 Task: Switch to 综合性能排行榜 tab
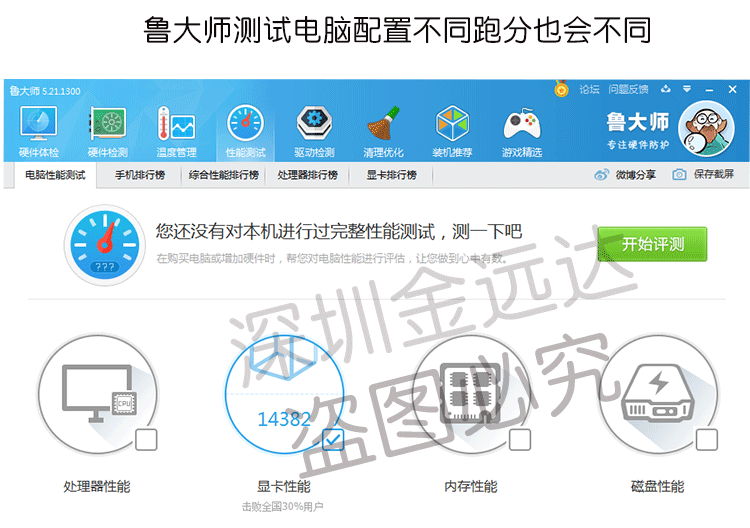[223, 175]
